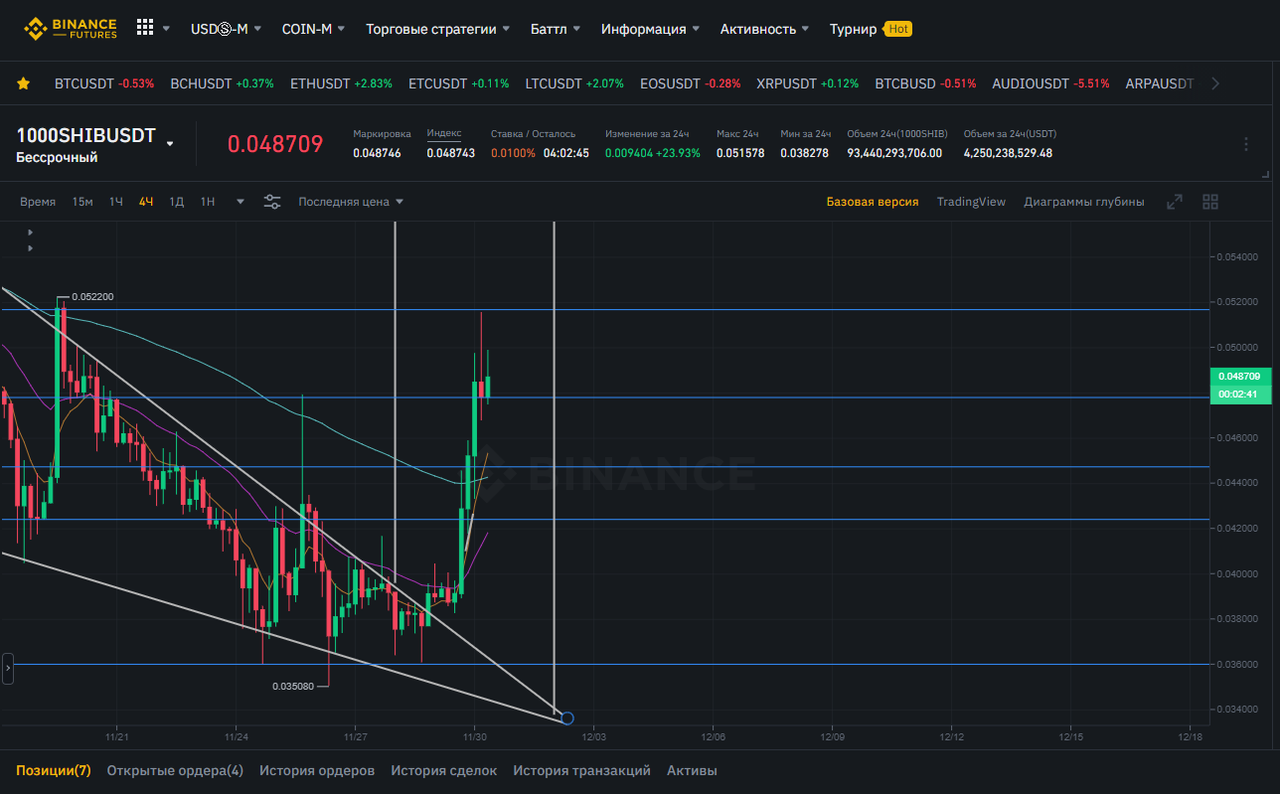Viewport: 1280px width, 794px height.
Task: Open the 1000SHIBUSDT pair selector dropdown
Action: [x=170, y=144]
